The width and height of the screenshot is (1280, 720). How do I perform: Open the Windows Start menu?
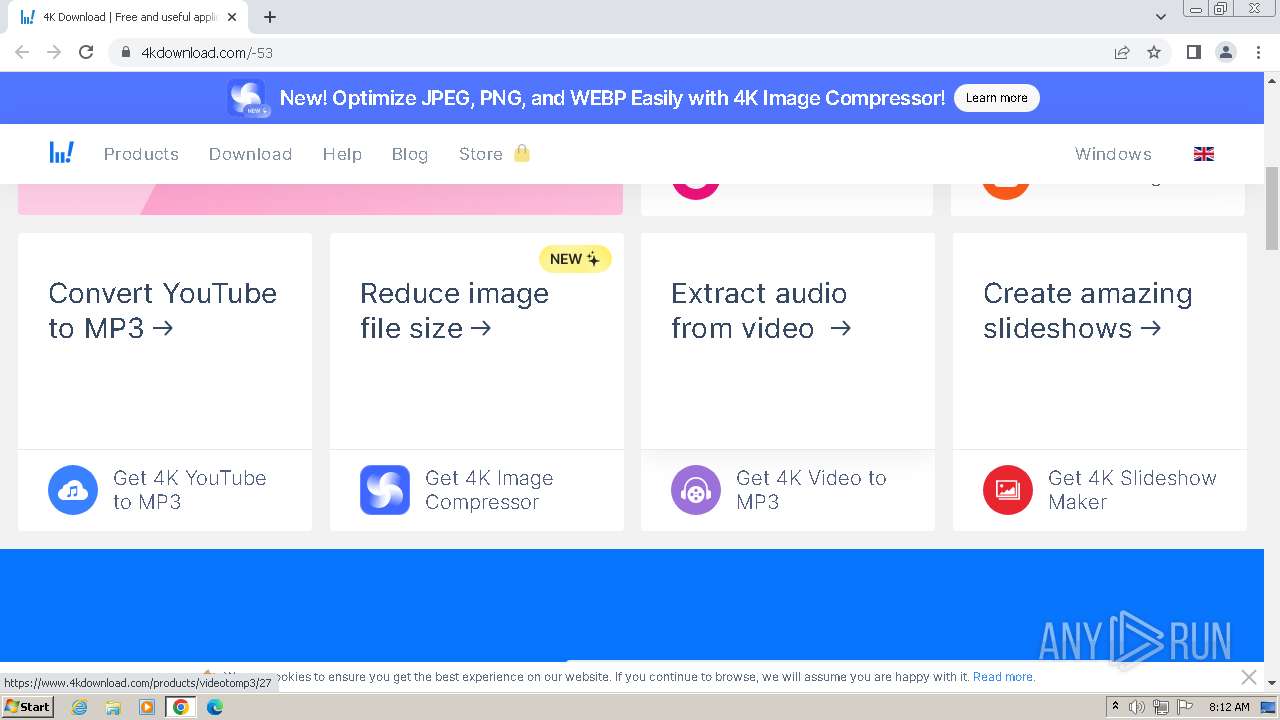27,706
